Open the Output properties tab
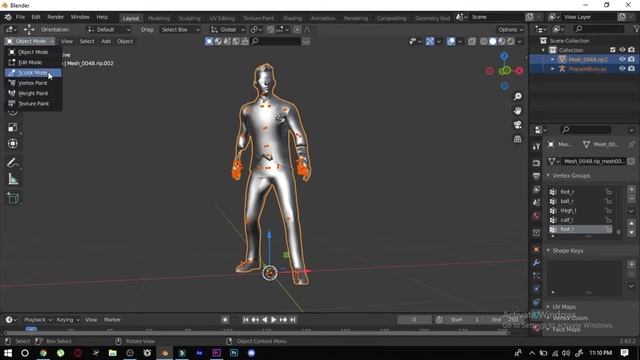This screenshot has width=640, height=360. pyautogui.click(x=536, y=176)
